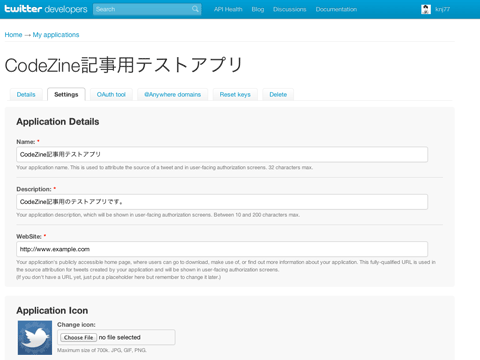Open API Health page
This screenshot has height=360, width=480.
point(228,9)
